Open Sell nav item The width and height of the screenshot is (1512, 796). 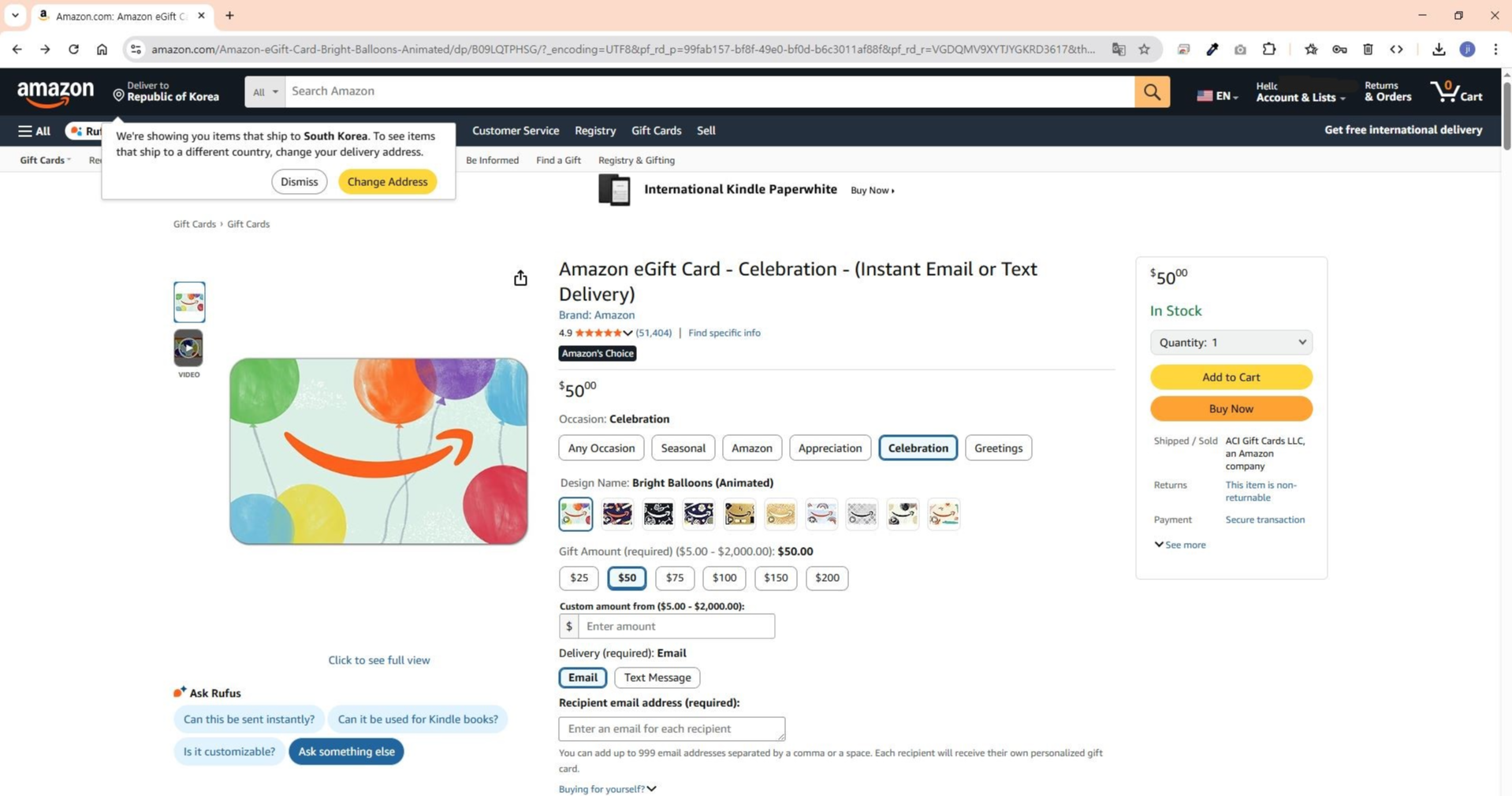point(706,131)
